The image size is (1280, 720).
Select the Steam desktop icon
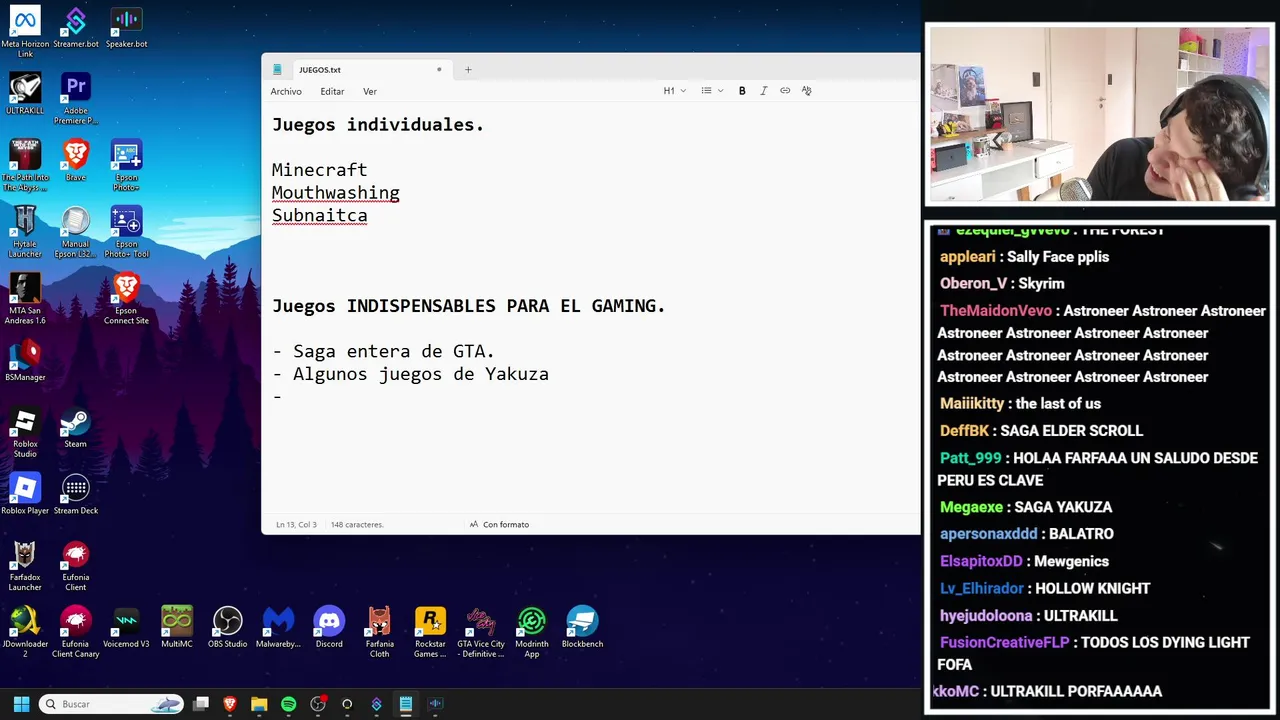coord(76,427)
